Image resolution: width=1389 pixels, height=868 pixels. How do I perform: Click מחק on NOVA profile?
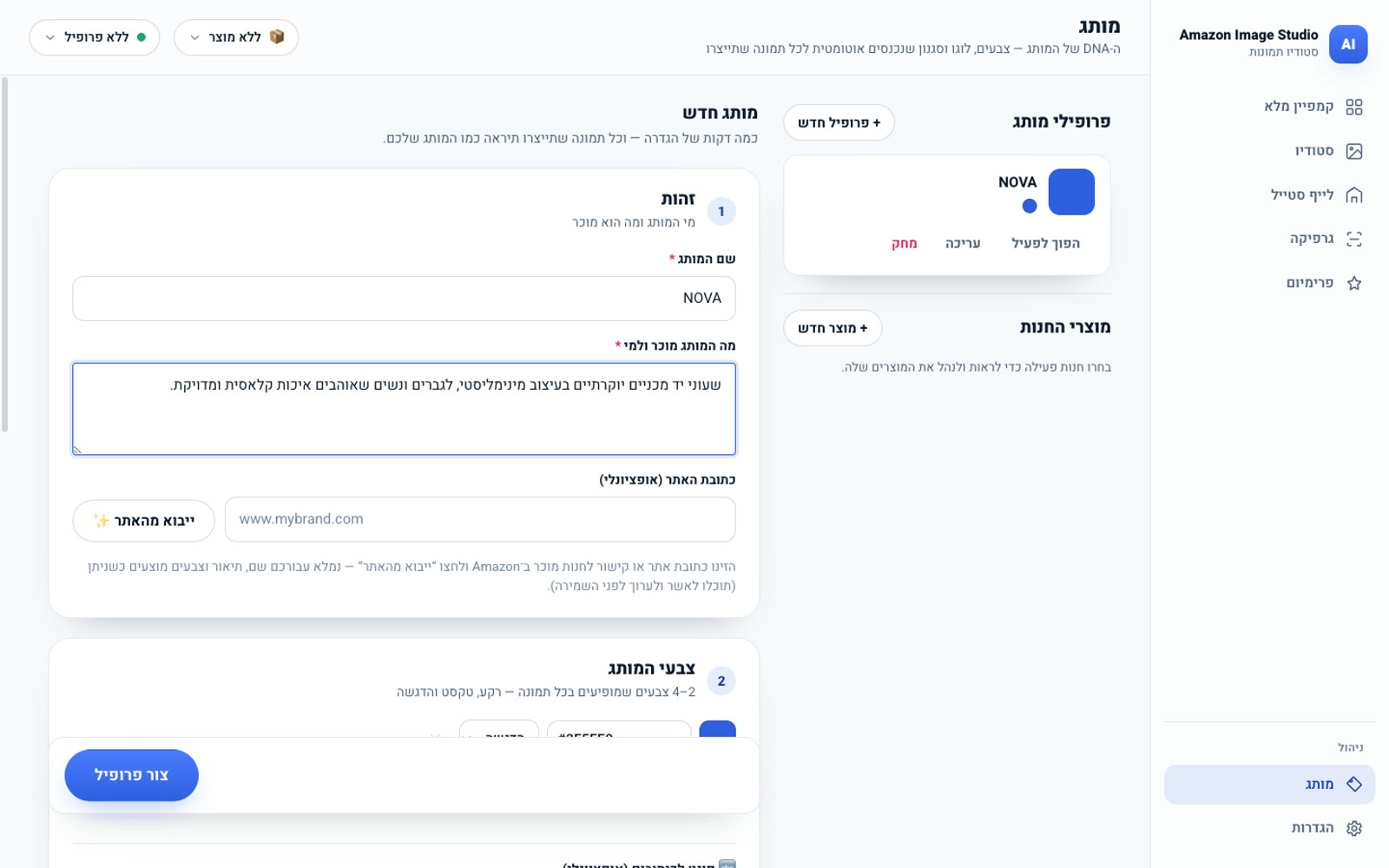coord(905,244)
